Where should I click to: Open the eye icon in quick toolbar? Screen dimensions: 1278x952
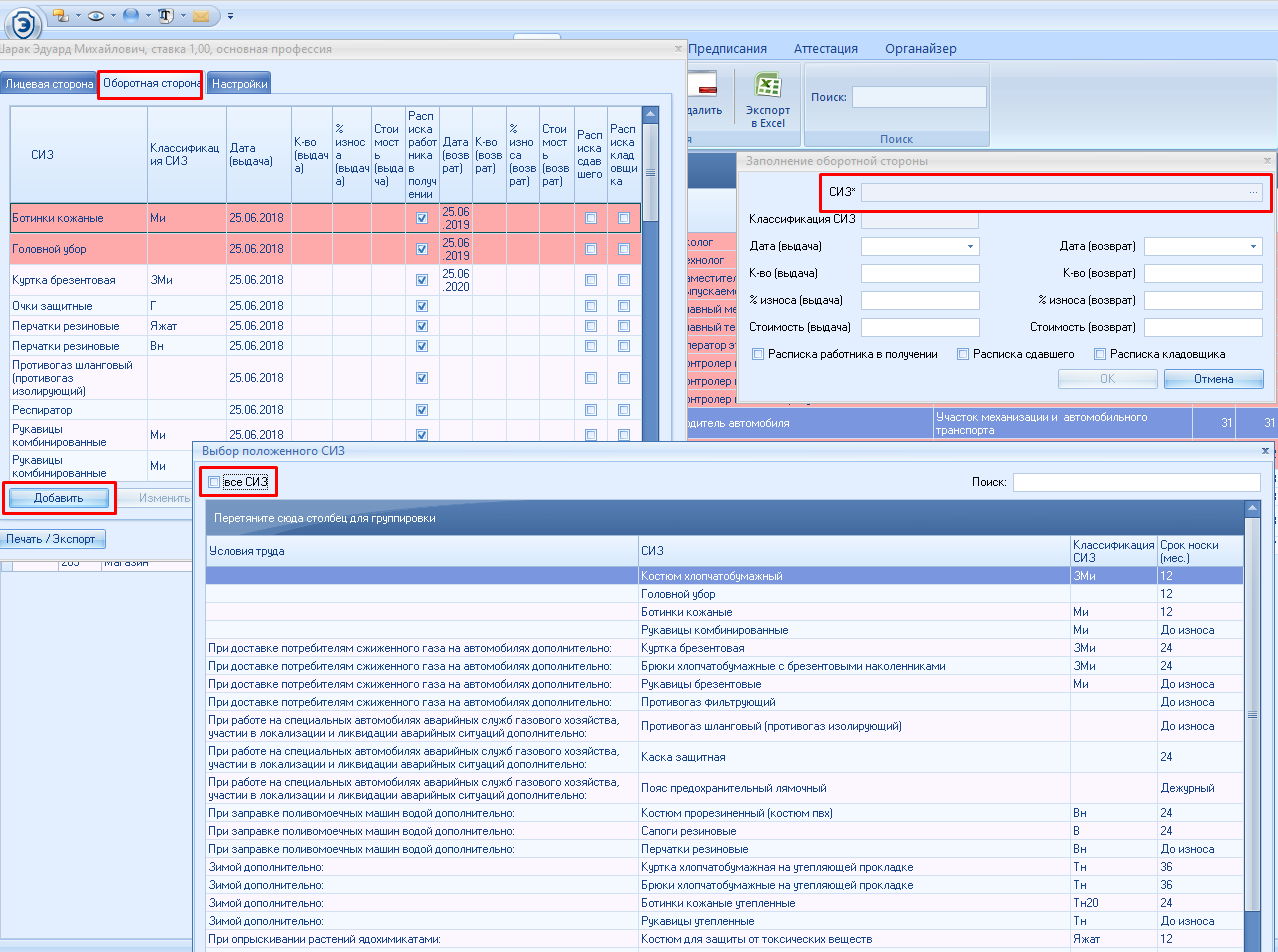[x=96, y=15]
